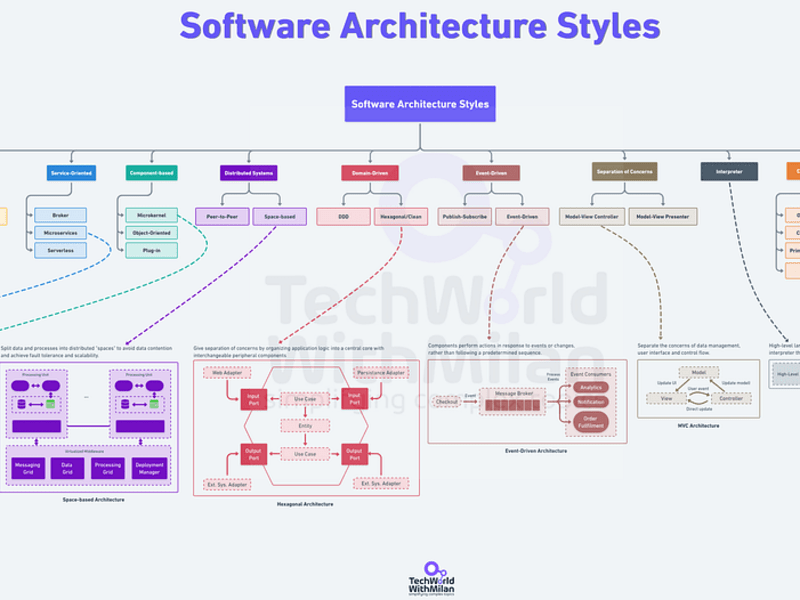Select the Hexagonal/Clean node
This screenshot has width=800, height=600.
(x=401, y=217)
